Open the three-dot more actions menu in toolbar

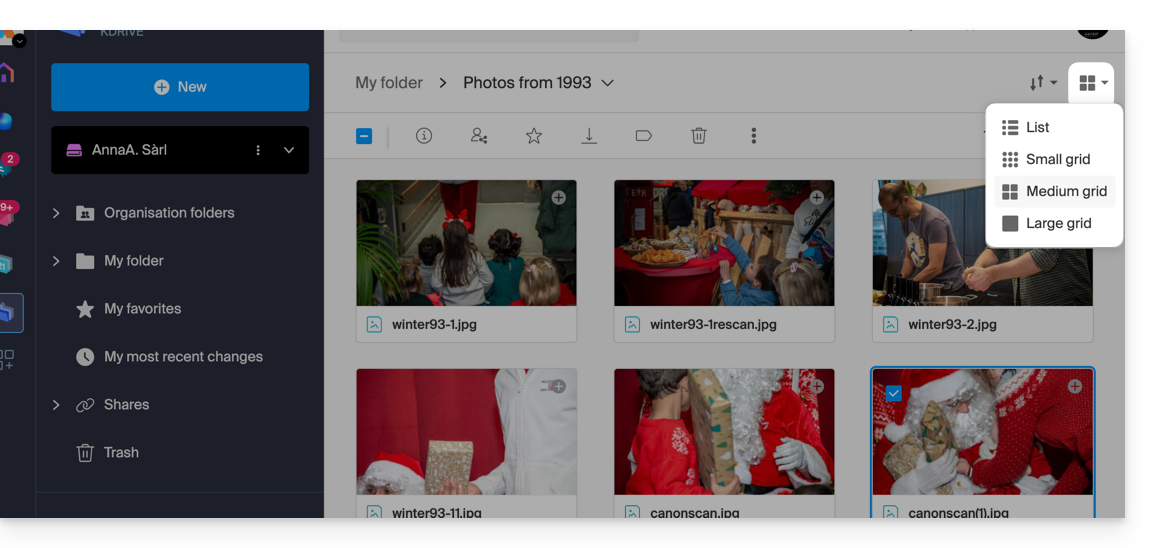pos(754,136)
